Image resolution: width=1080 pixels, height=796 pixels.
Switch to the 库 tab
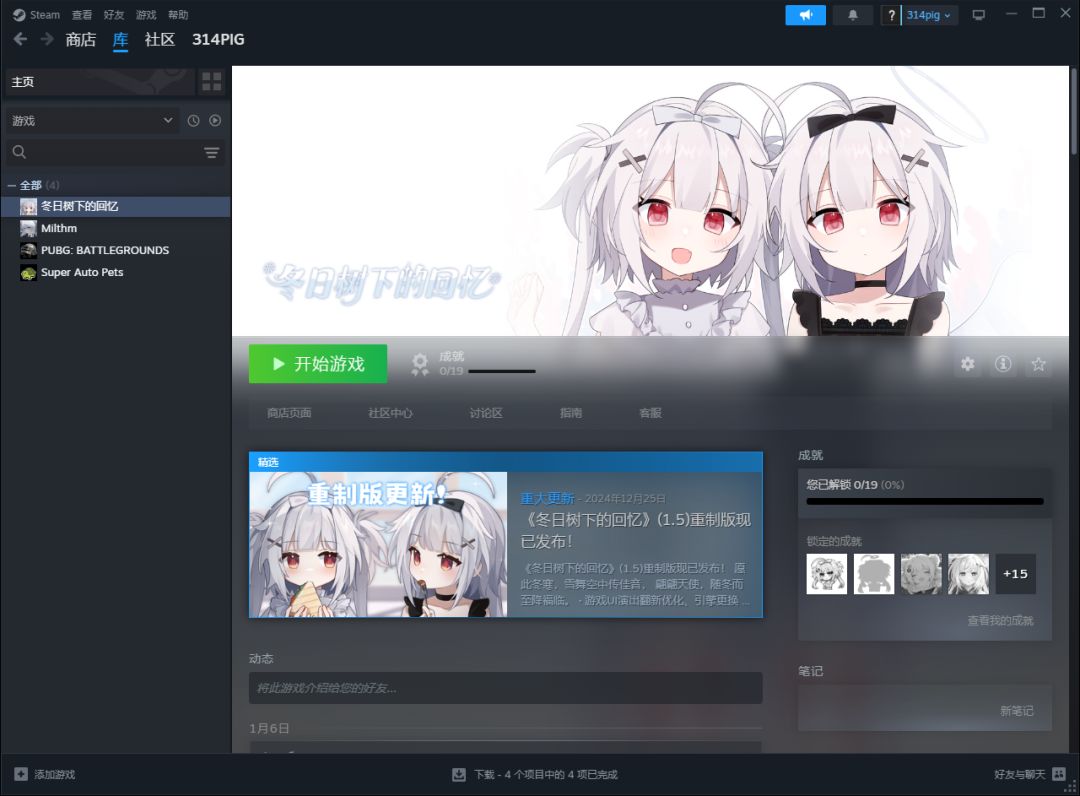[x=121, y=40]
